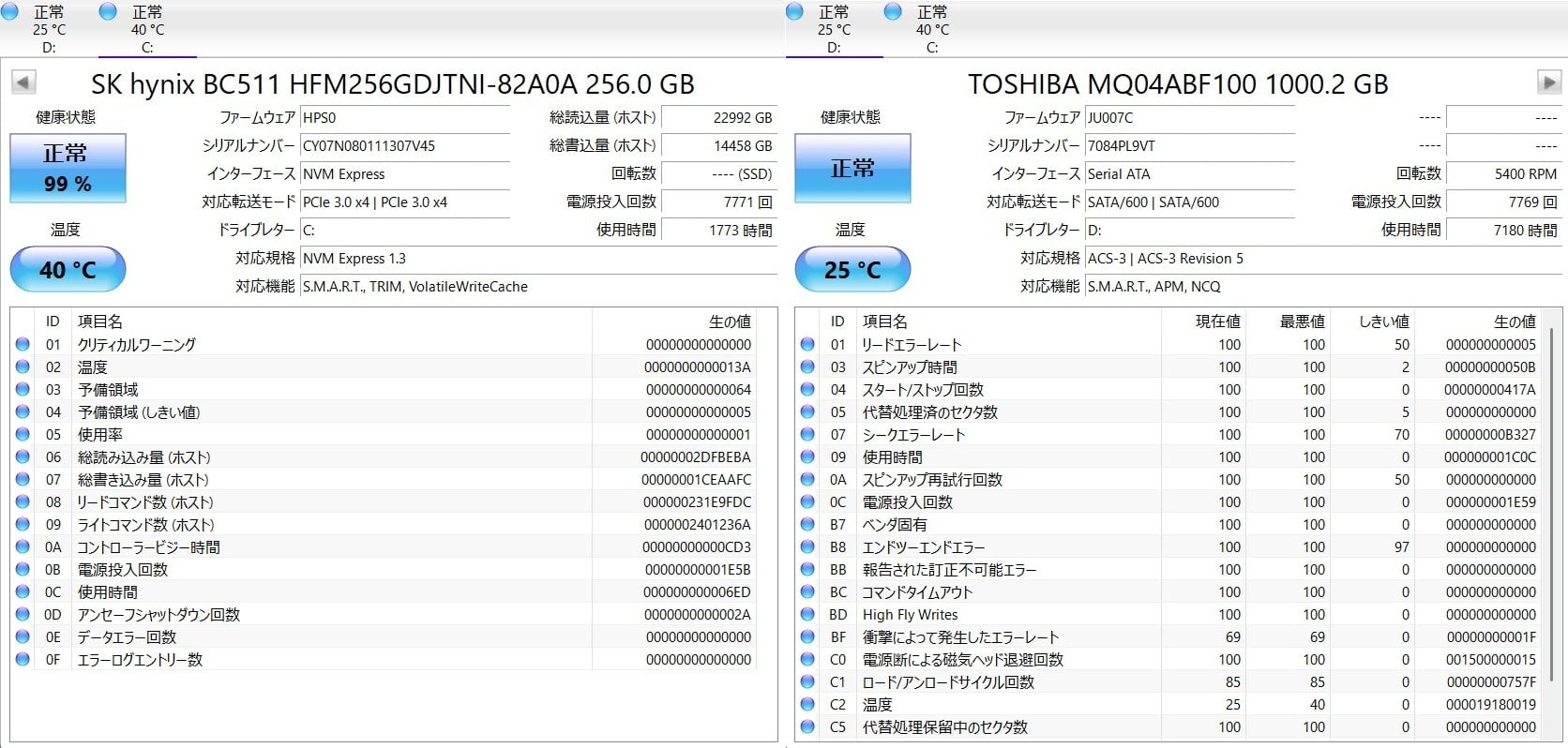
Task: Click the しきい値 column header
Action: (1383, 322)
